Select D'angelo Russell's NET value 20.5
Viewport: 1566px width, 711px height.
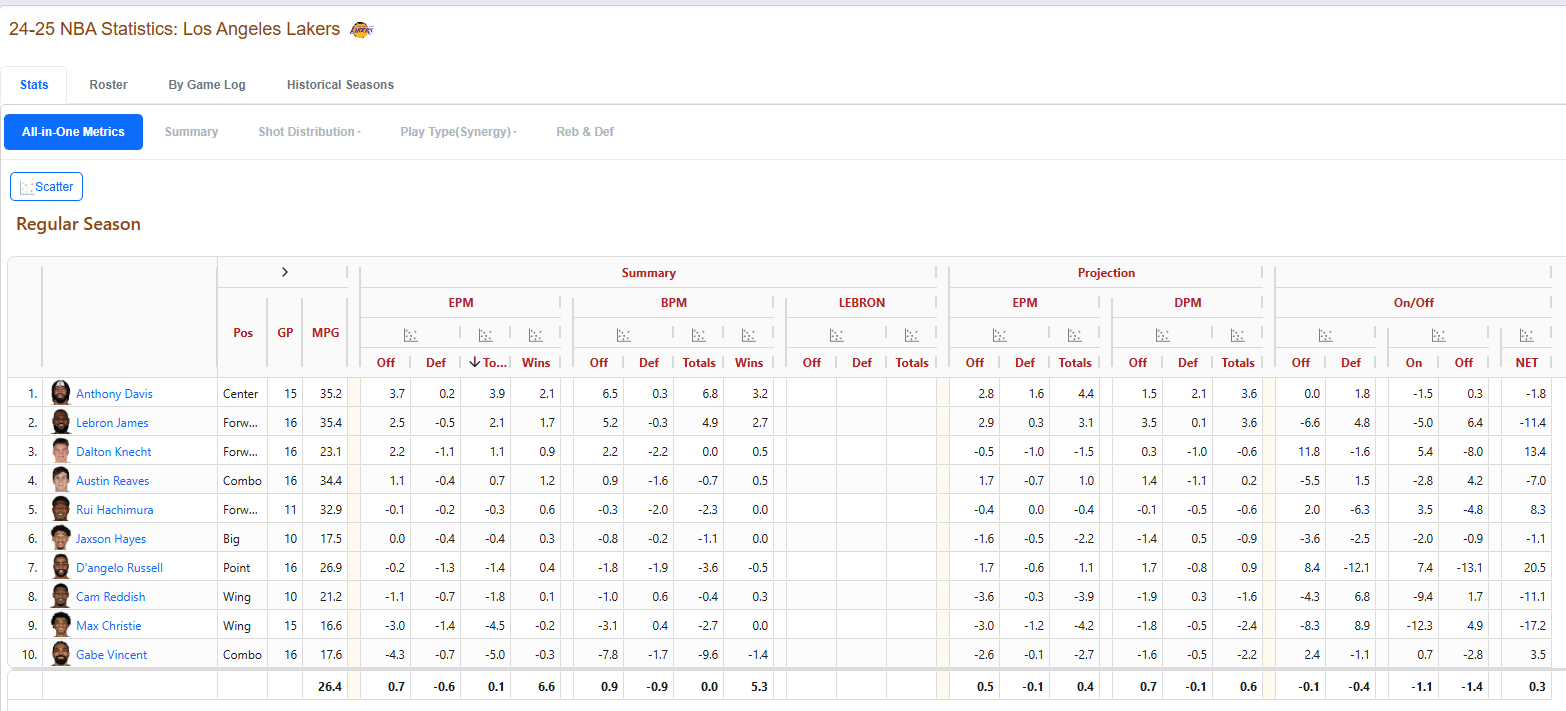click(1533, 568)
